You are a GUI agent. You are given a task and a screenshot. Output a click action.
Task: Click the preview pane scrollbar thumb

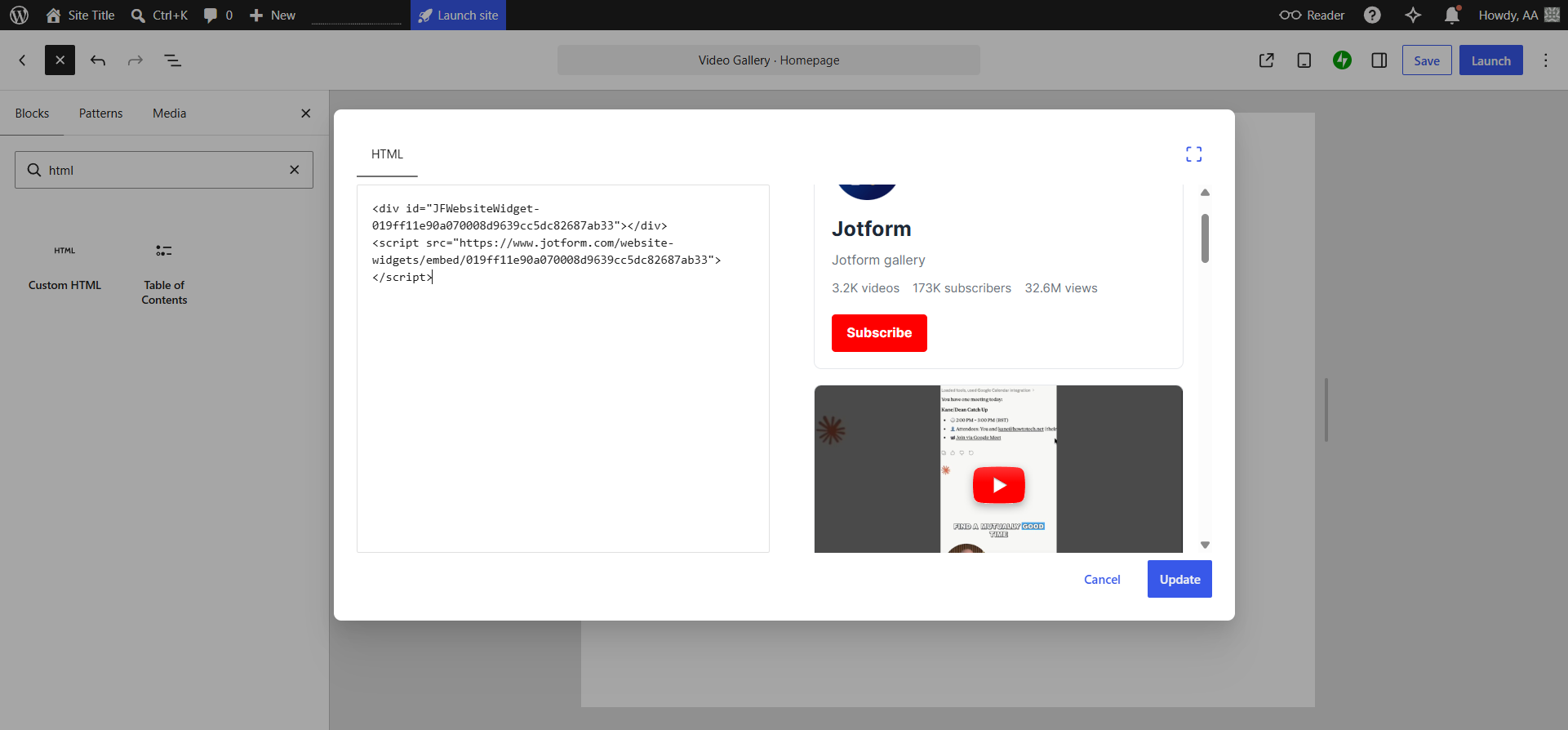click(x=1205, y=238)
